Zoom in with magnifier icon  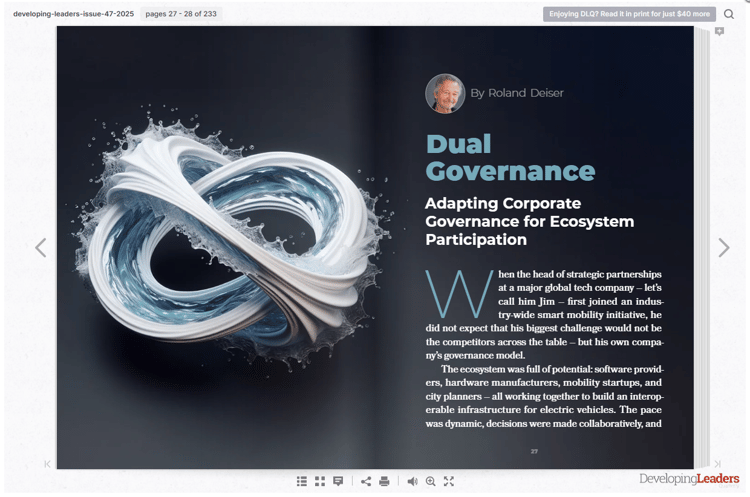point(430,481)
